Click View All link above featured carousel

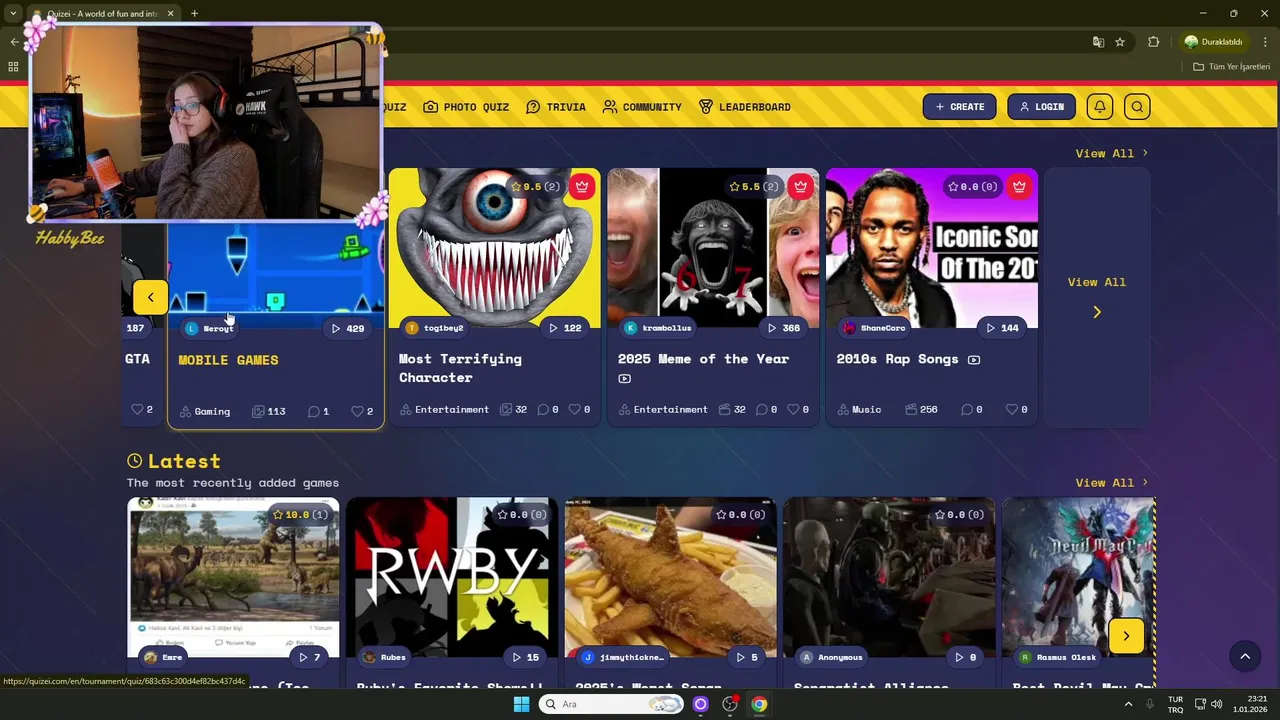pyautogui.click(x=1111, y=153)
